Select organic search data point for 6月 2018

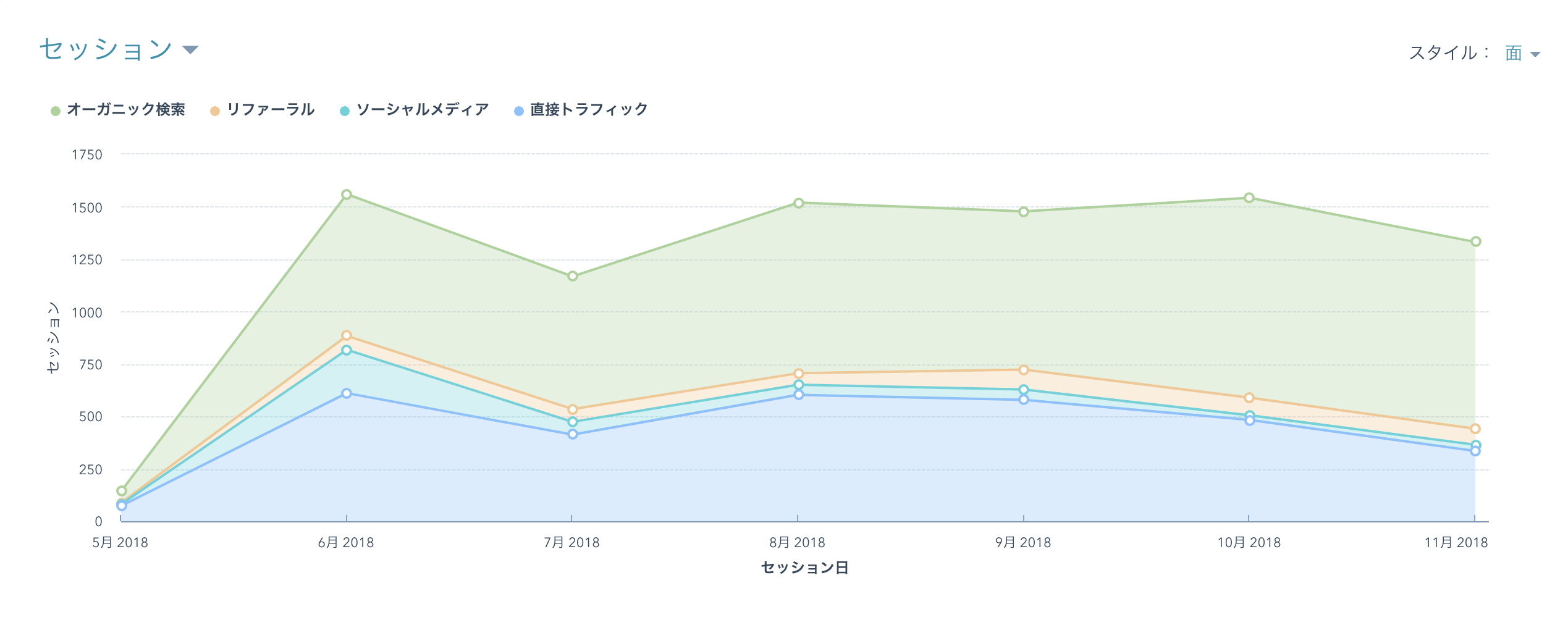click(347, 195)
